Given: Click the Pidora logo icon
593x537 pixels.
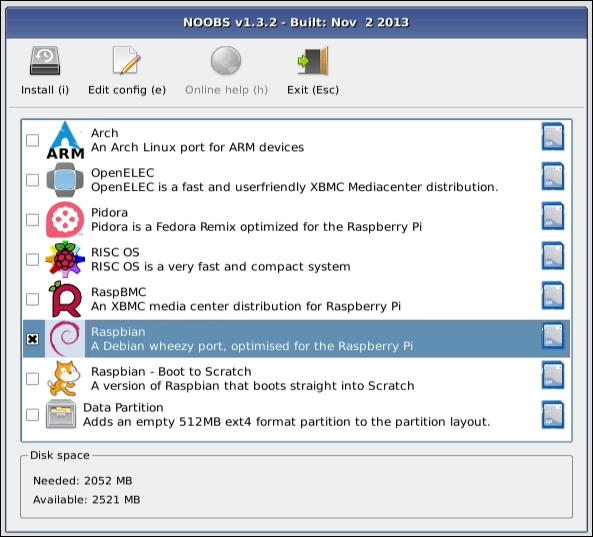Looking at the screenshot, I should point(65,219).
